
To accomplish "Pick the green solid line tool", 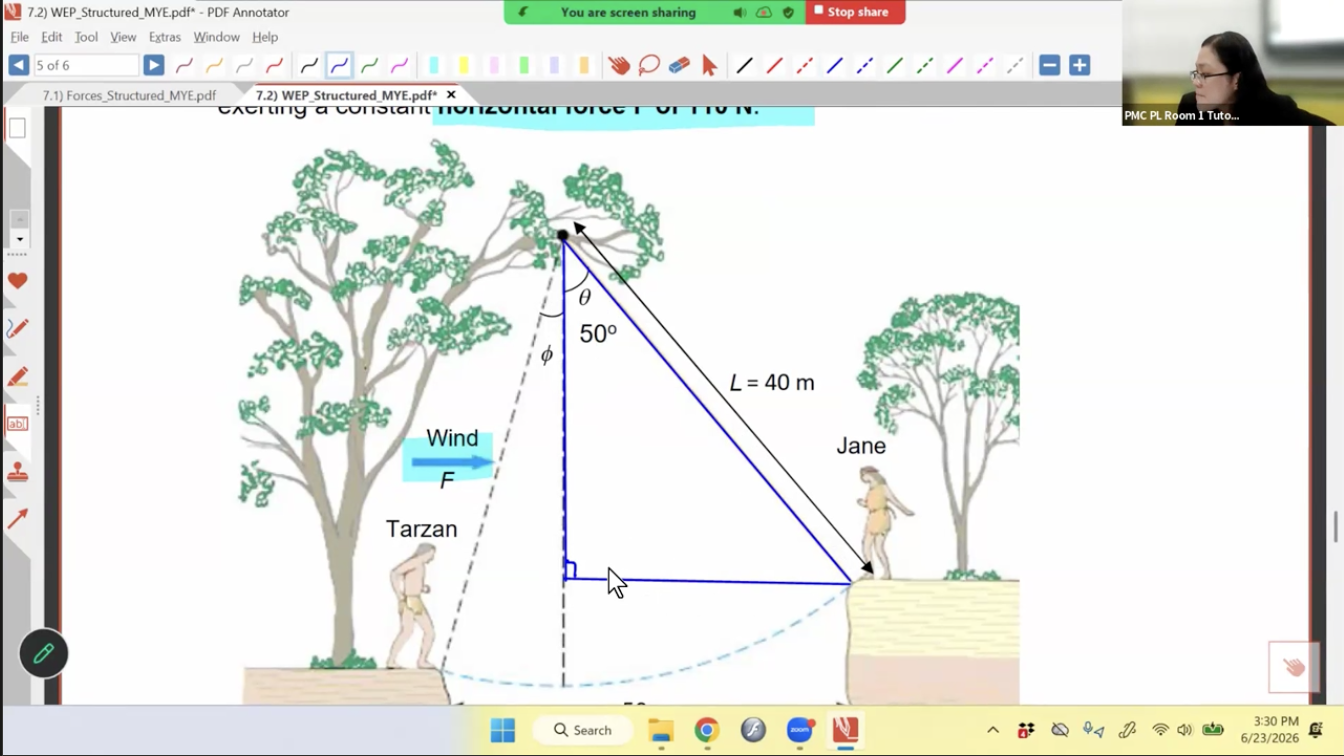I will [x=894, y=65].
